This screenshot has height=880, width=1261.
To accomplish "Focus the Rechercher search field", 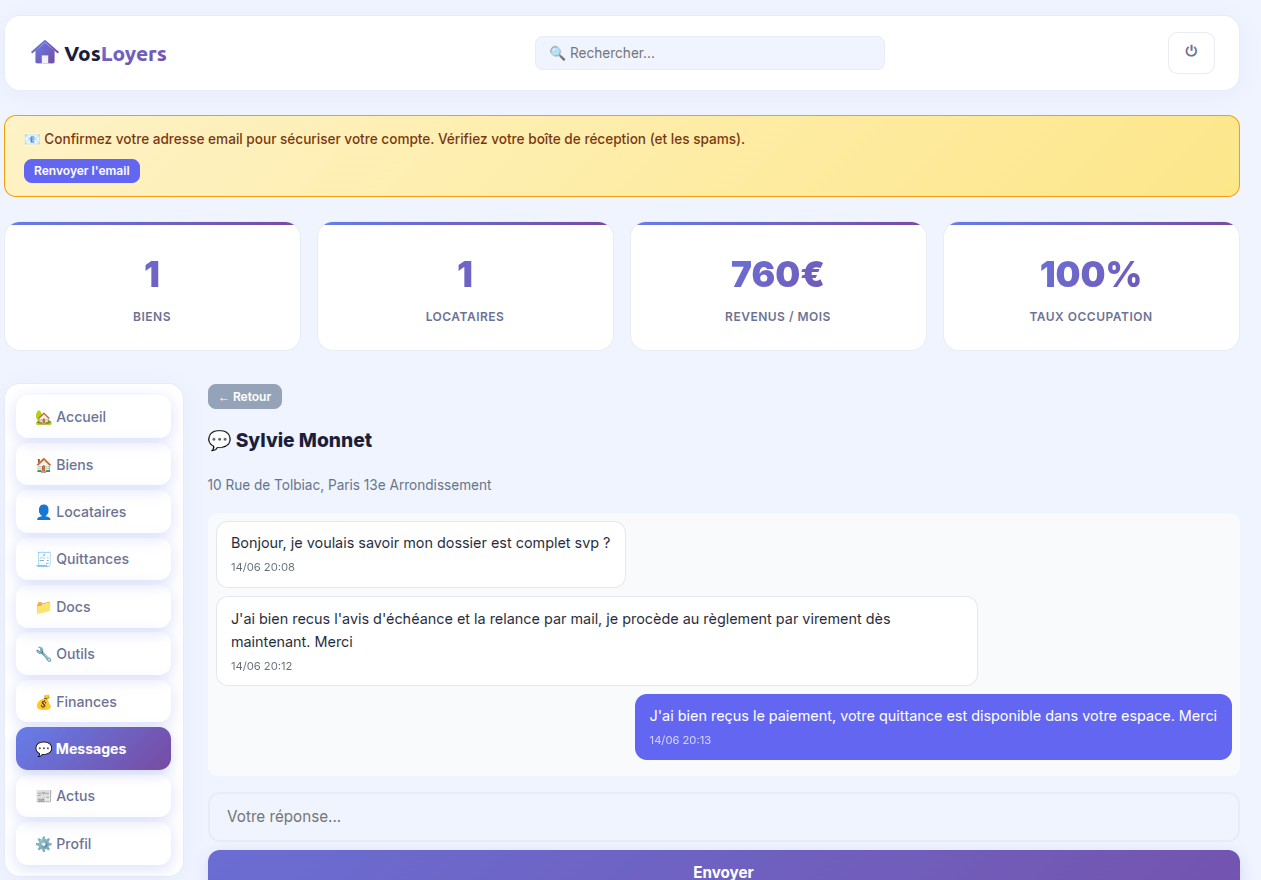I will [710, 53].
